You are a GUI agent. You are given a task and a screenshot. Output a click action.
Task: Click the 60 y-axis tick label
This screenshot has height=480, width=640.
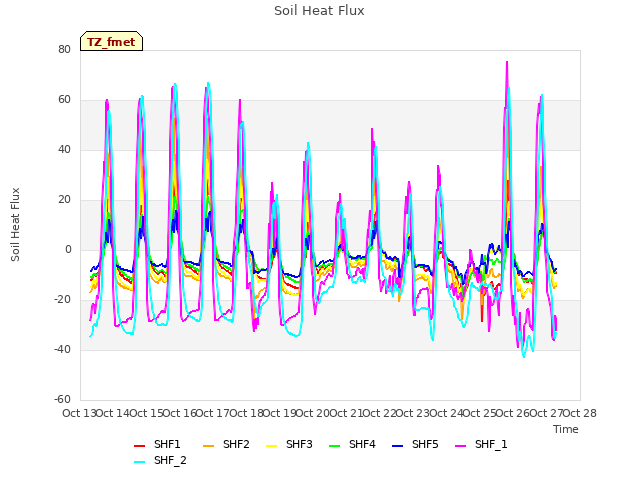(64, 100)
